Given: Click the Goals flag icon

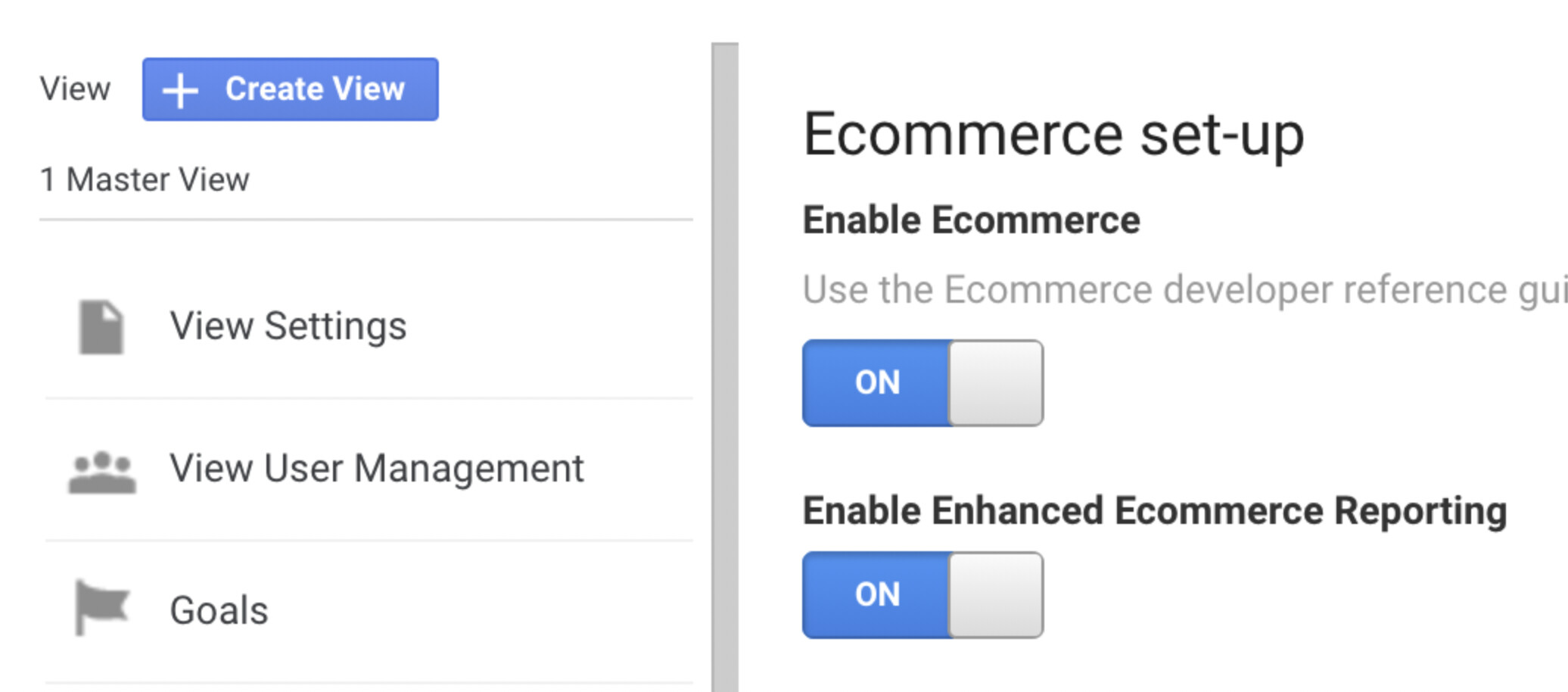Looking at the screenshot, I should 101,607.
